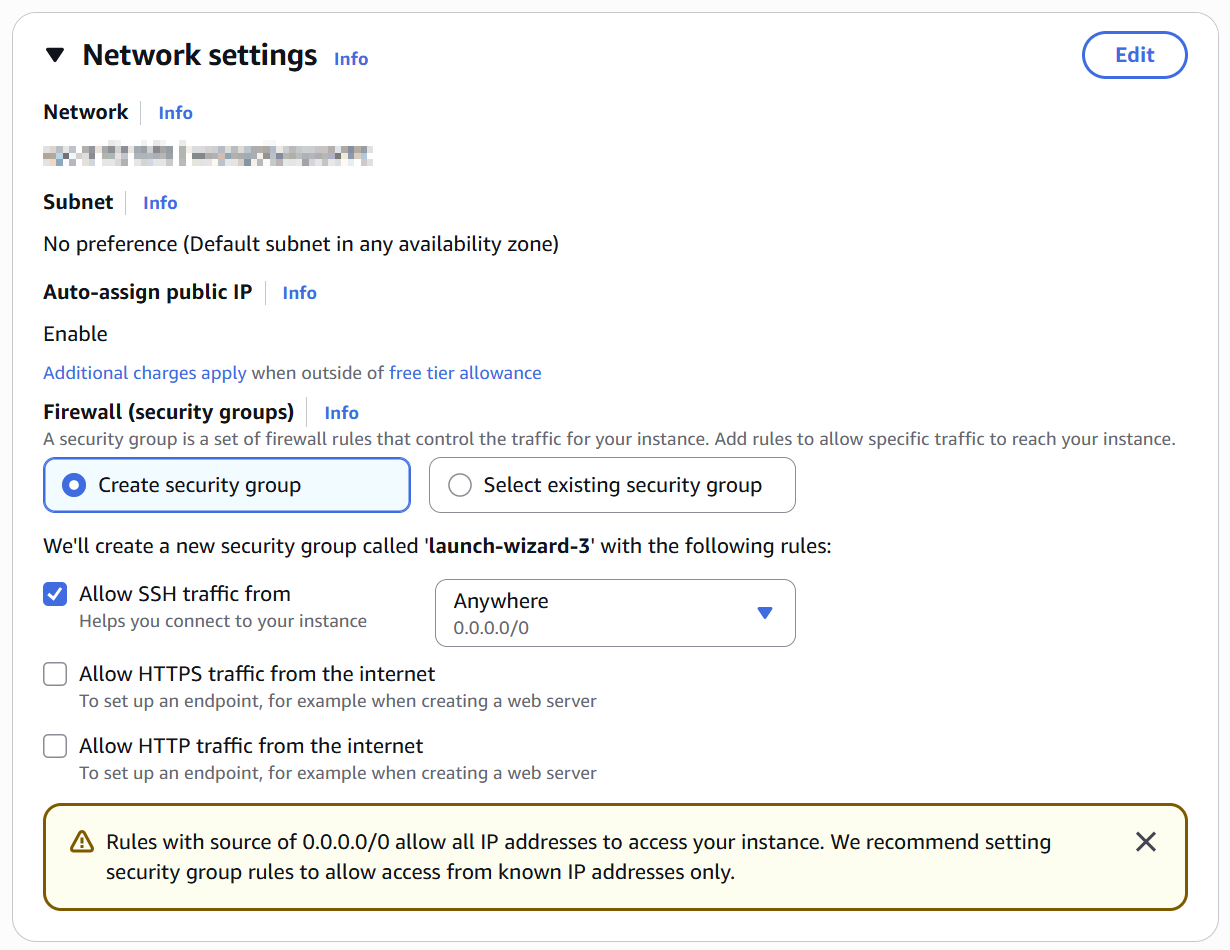Click the Edit button for Network settings
1230x950 pixels.
[x=1134, y=55]
